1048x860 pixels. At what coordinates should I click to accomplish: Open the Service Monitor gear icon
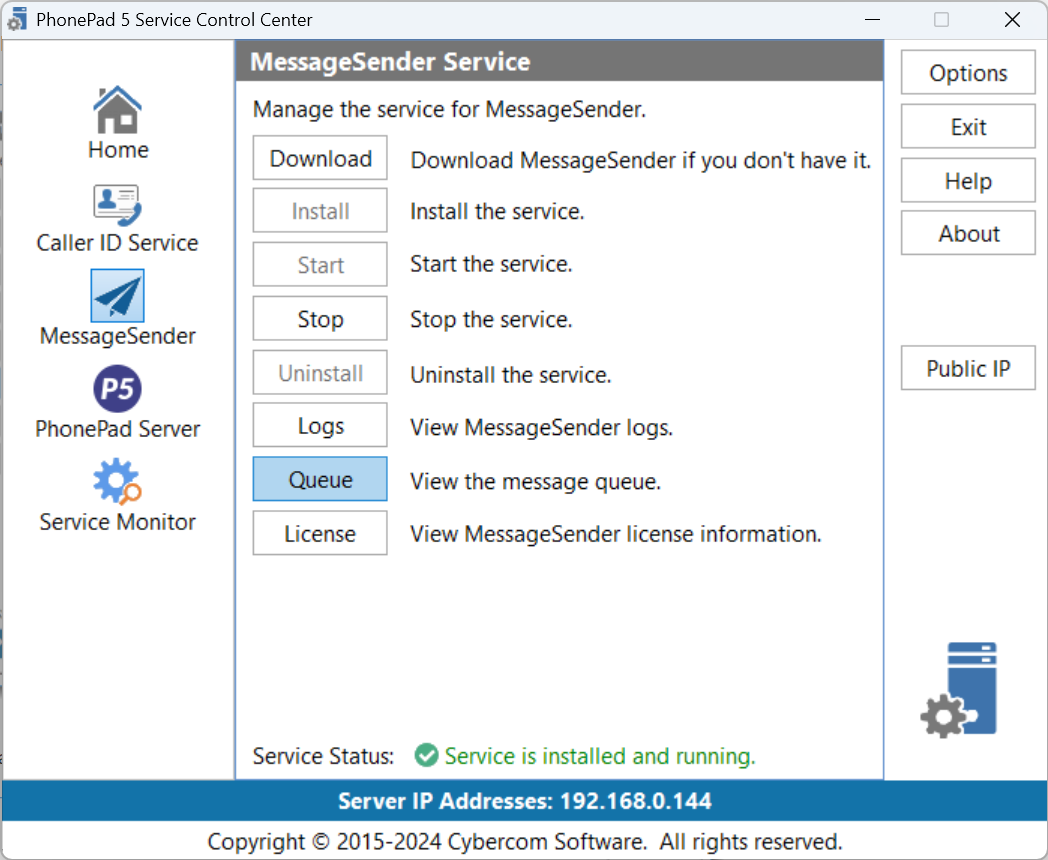pyautogui.click(x=118, y=481)
